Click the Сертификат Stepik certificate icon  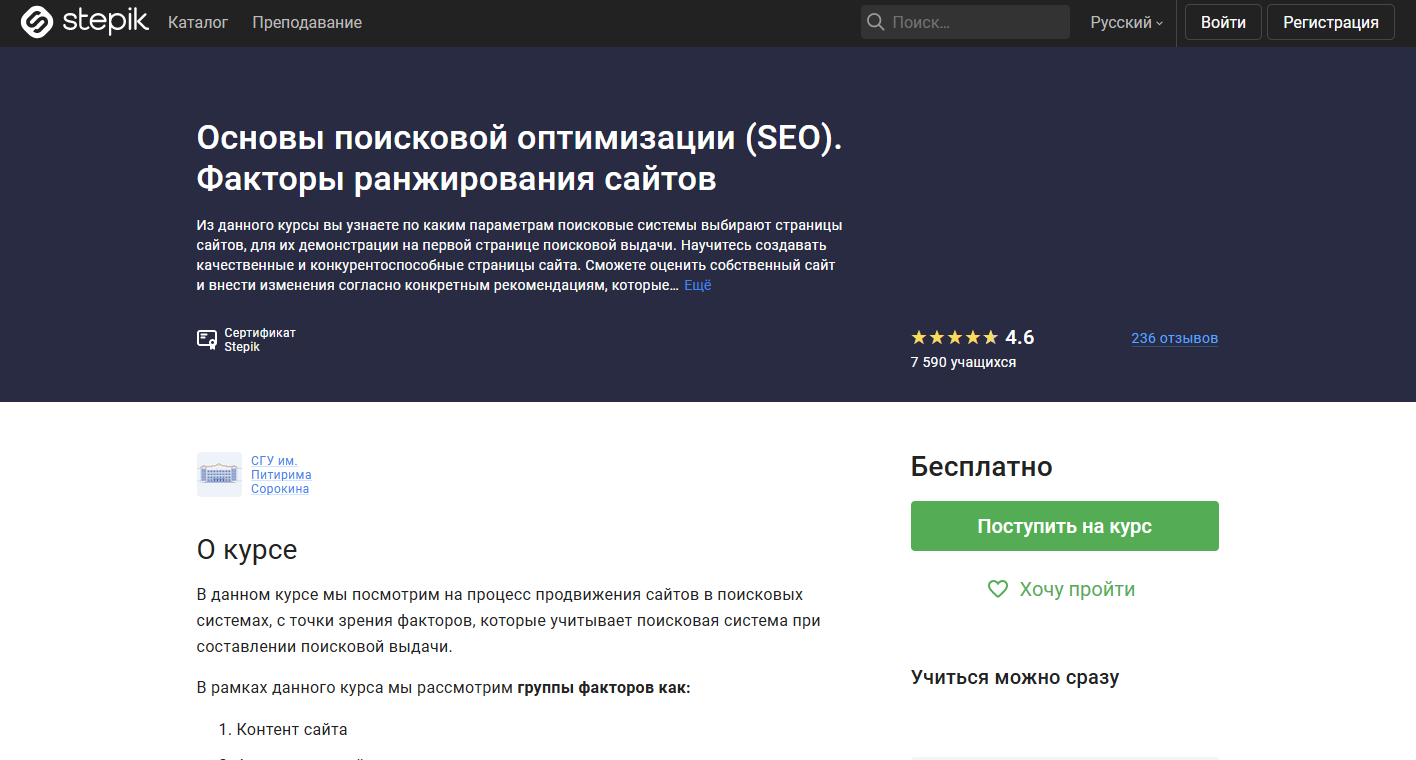(x=206, y=340)
